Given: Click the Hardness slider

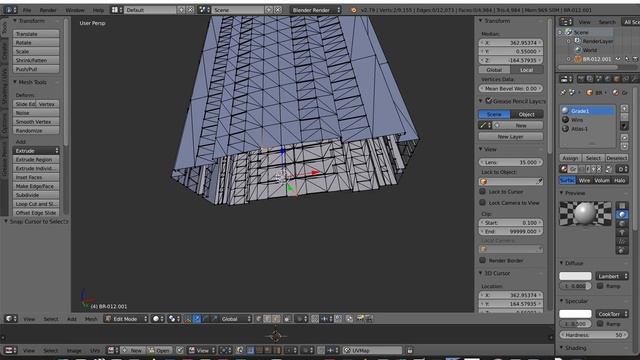Looking at the screenshot, I should [594, 335].
